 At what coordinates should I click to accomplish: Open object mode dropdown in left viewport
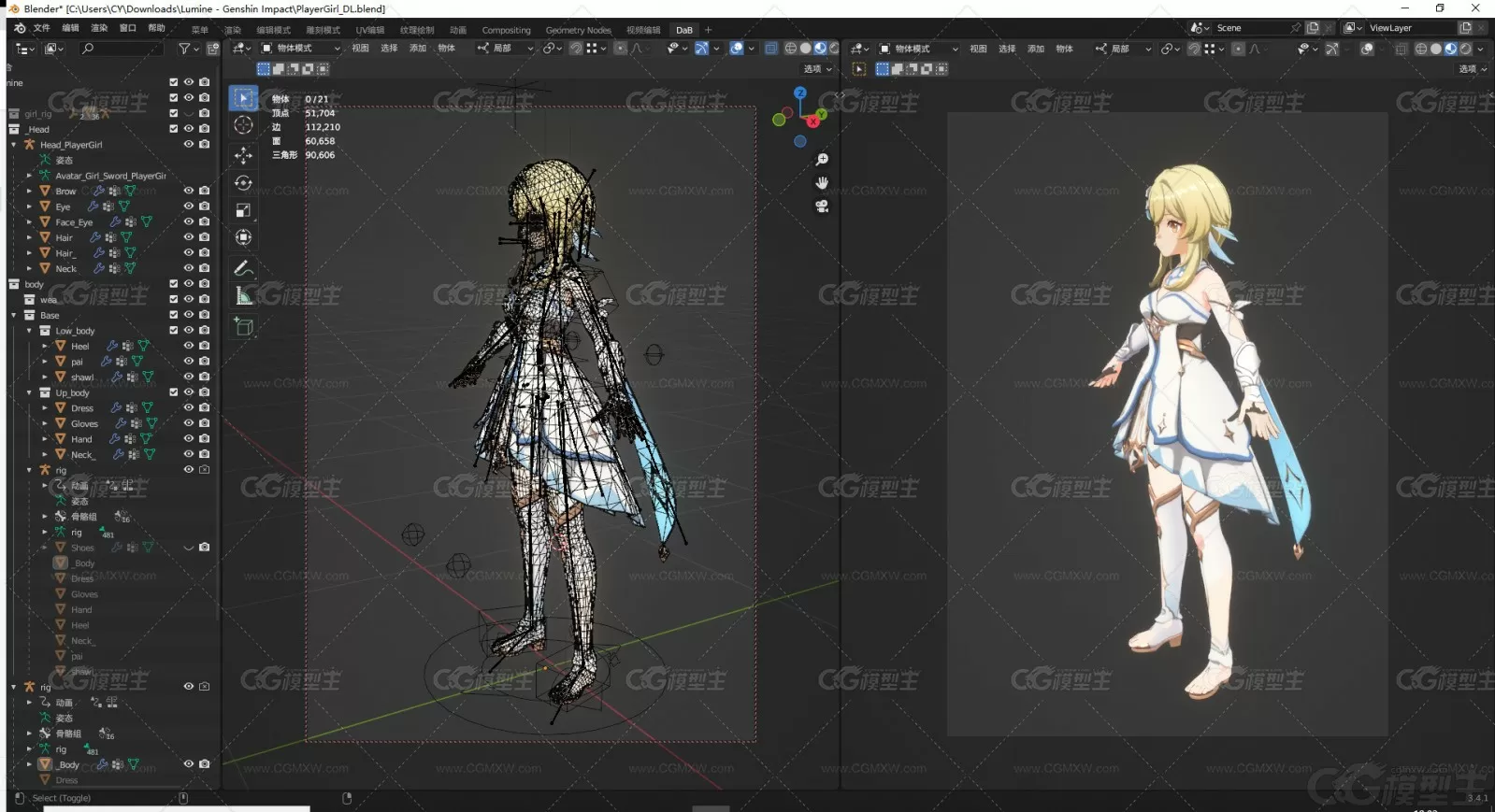301,49
